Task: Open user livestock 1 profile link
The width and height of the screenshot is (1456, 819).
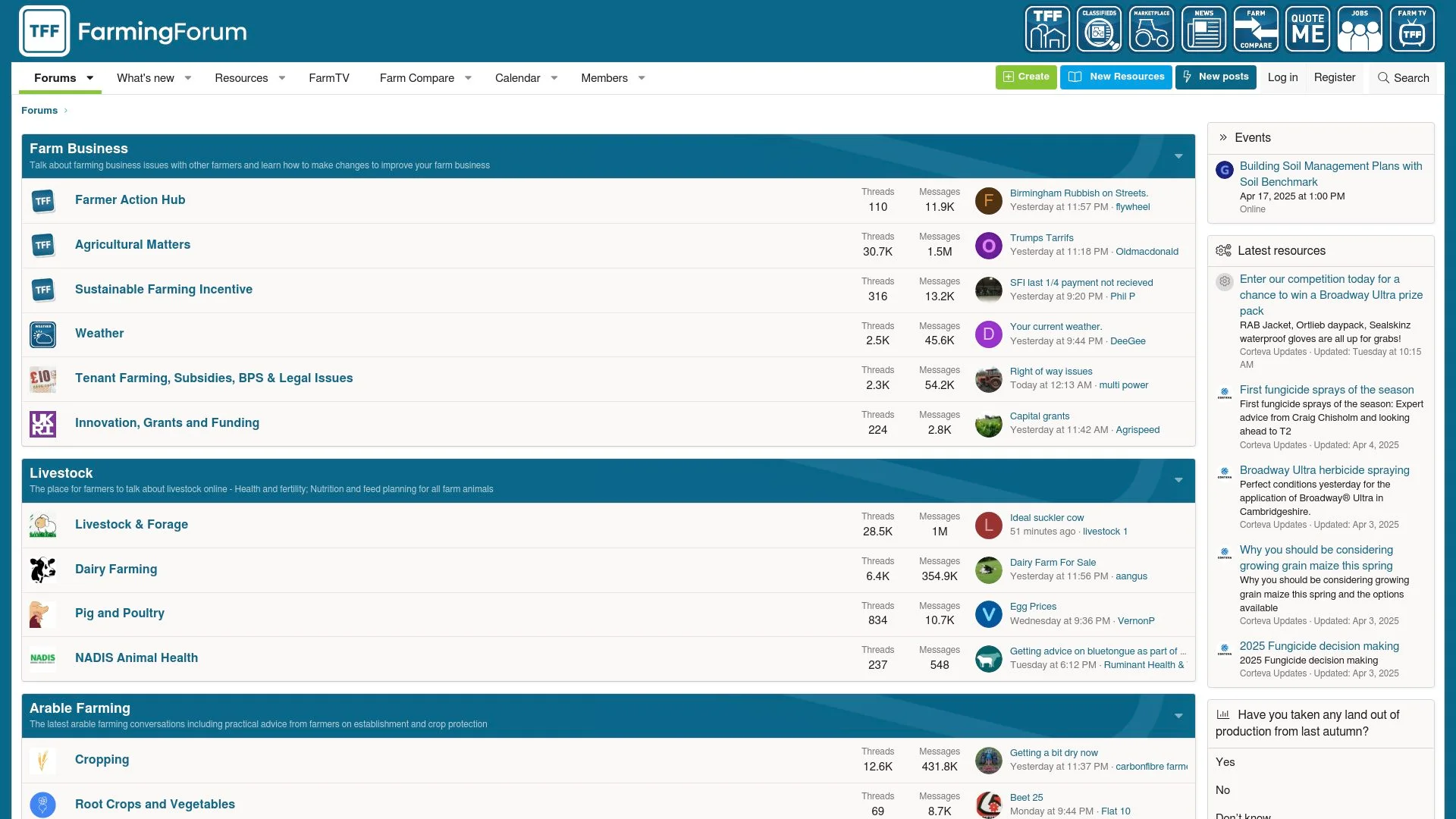Action: tap(1105, 532)
